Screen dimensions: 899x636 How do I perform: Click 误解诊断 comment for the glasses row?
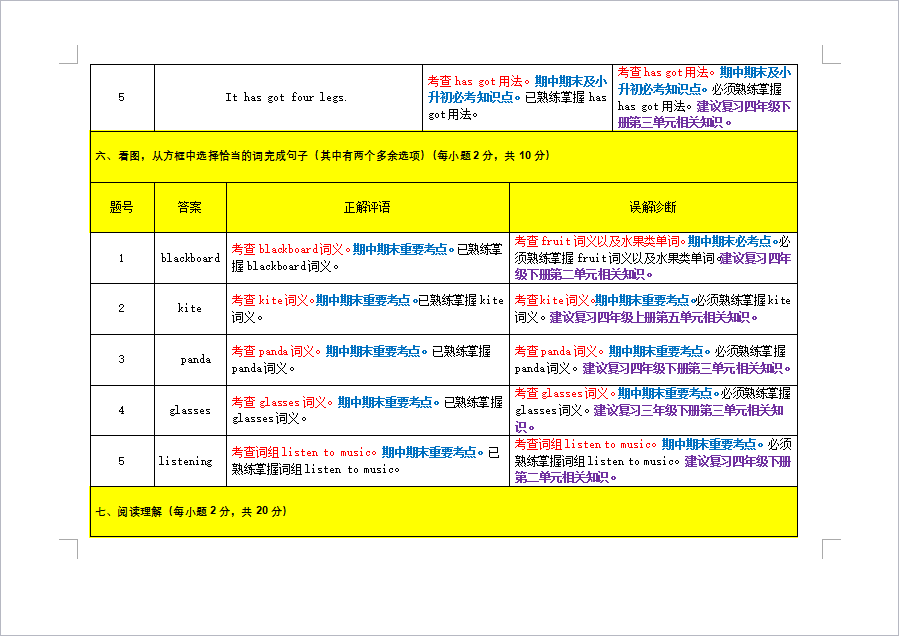click(652, 410)
